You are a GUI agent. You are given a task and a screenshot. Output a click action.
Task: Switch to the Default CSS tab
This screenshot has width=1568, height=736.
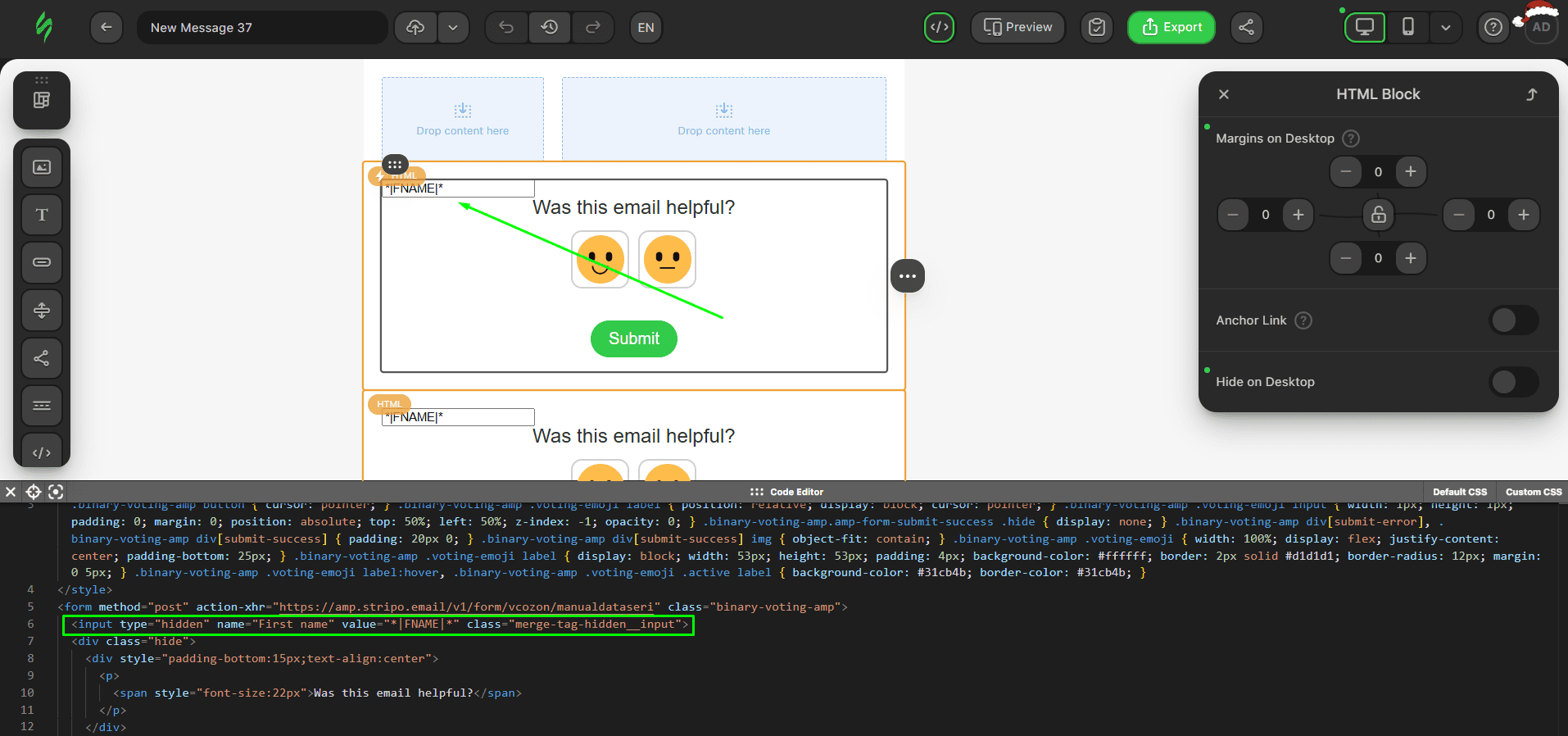pyautogui.click(x=1459, y=492)
